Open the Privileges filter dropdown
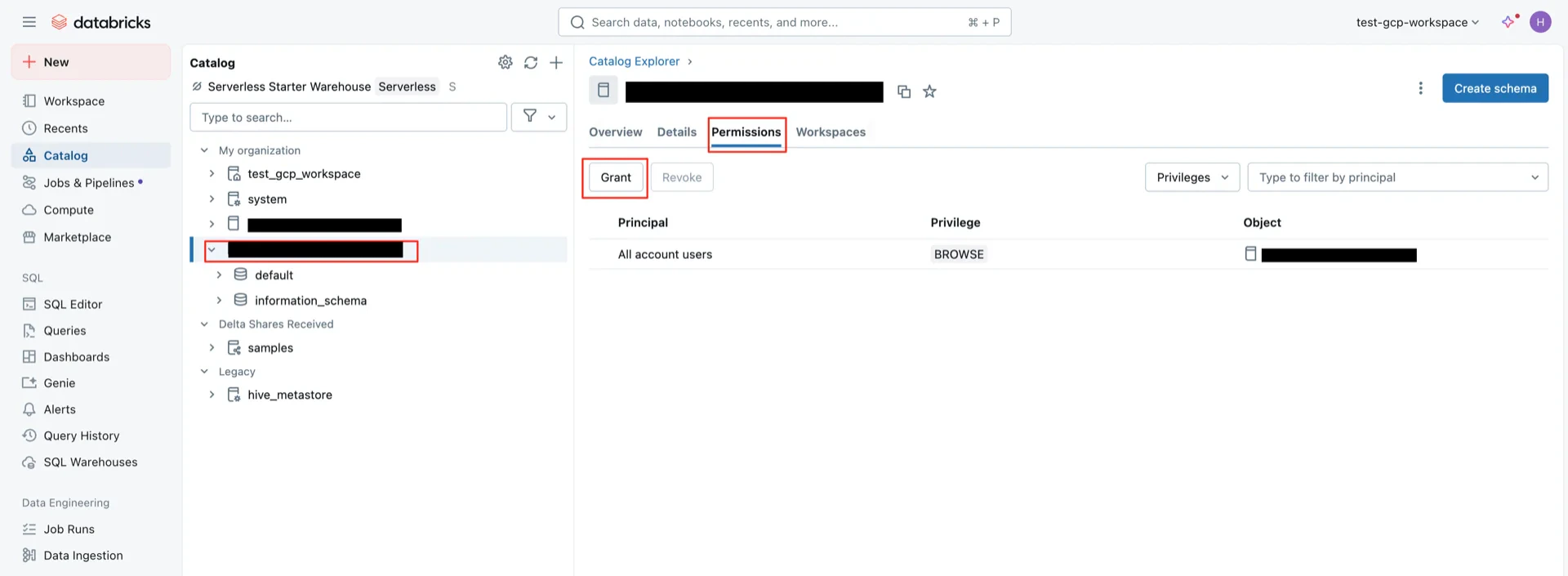Viewport: 1568px width, 576px height. pyautogui.click(x=1192, y=177)
